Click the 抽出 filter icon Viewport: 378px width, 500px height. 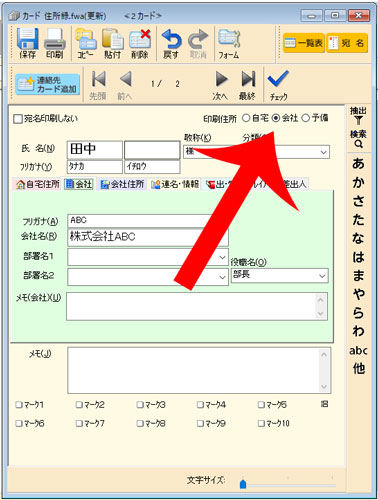coord(358,115)
